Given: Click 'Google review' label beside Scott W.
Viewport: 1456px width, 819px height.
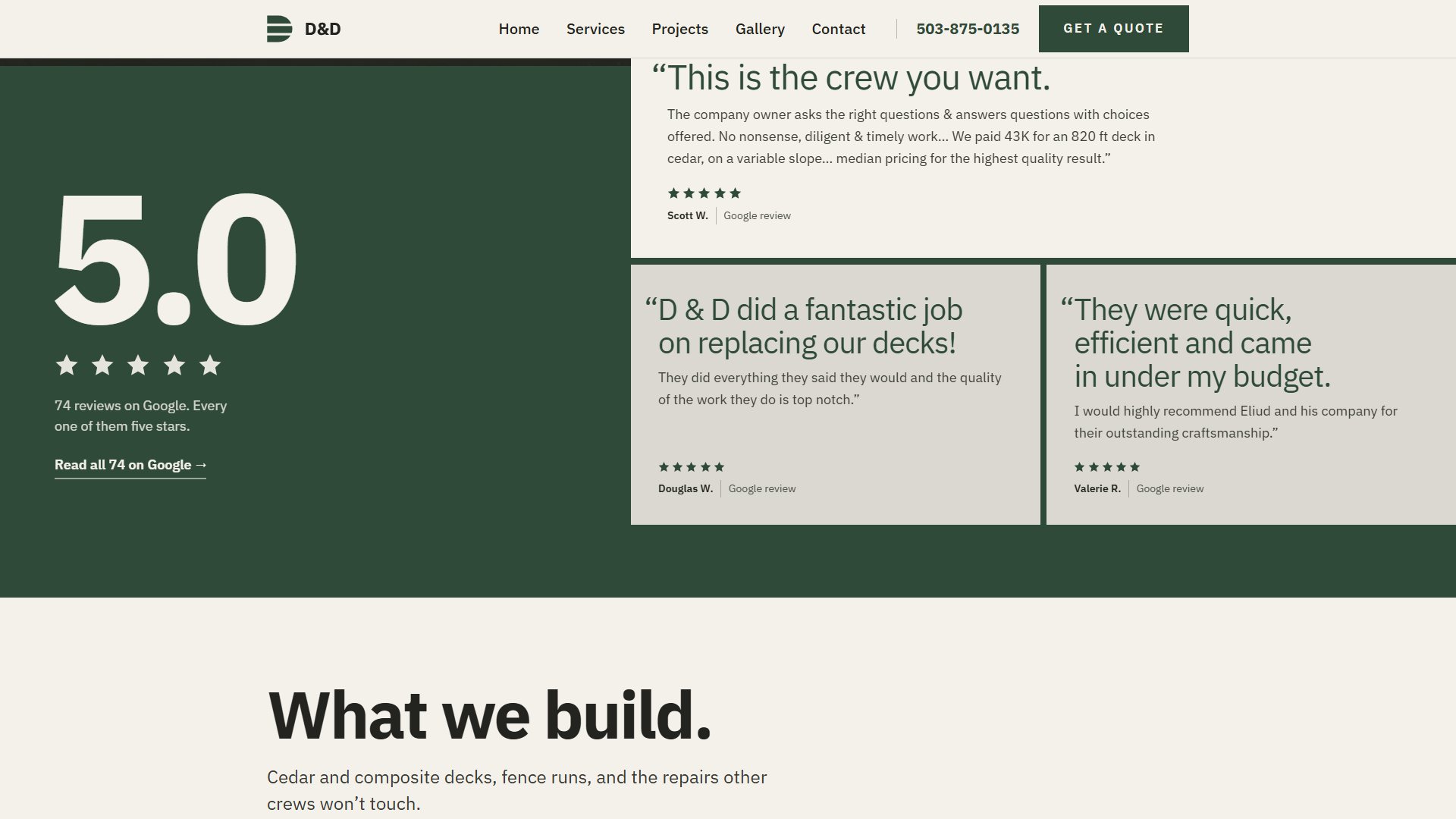Looking at the screenshot, I should pyautogui.click(x=757, y=215).
